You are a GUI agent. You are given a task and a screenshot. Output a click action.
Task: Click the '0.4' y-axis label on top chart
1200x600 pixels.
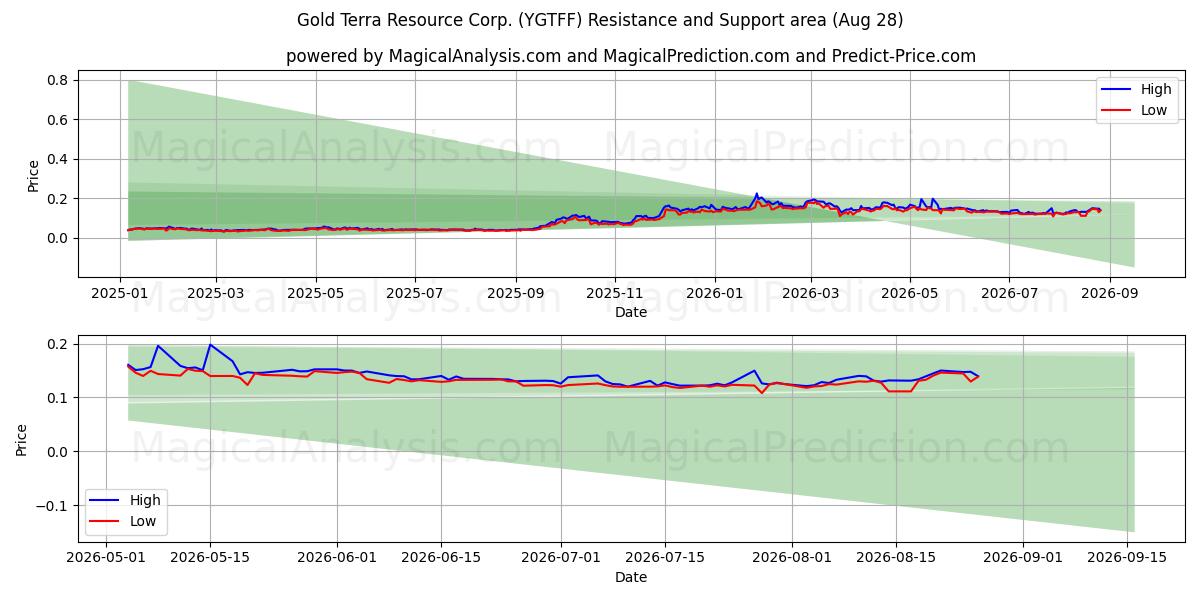pyautogui.click(x=57, y=159)
